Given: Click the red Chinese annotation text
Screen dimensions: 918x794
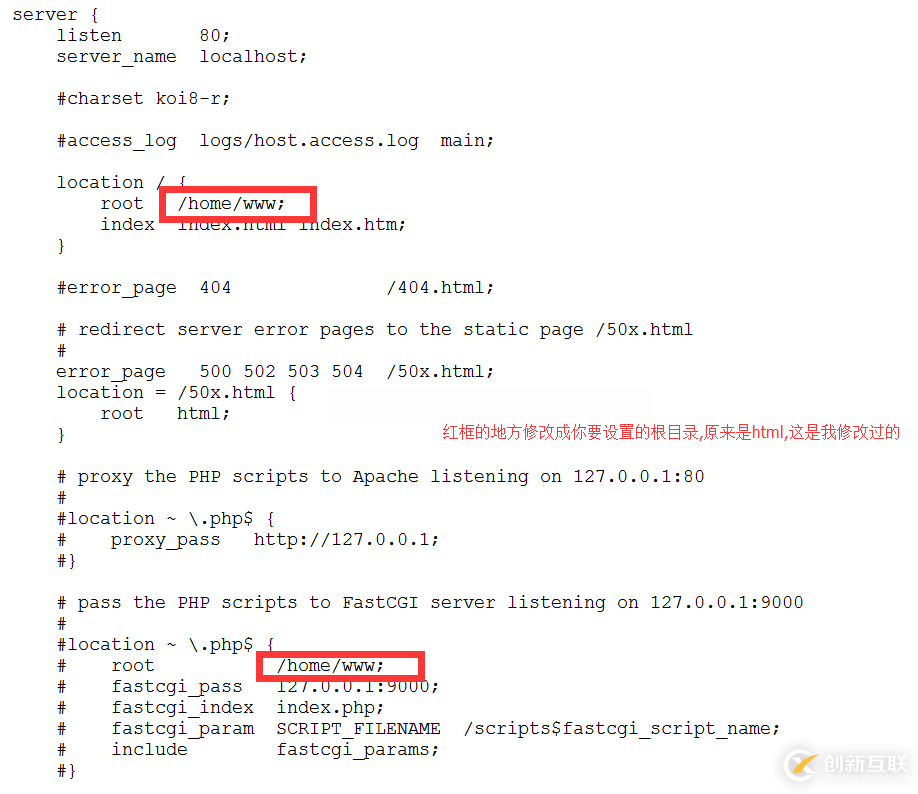Looking at the screenshot, I should [671, 433].
